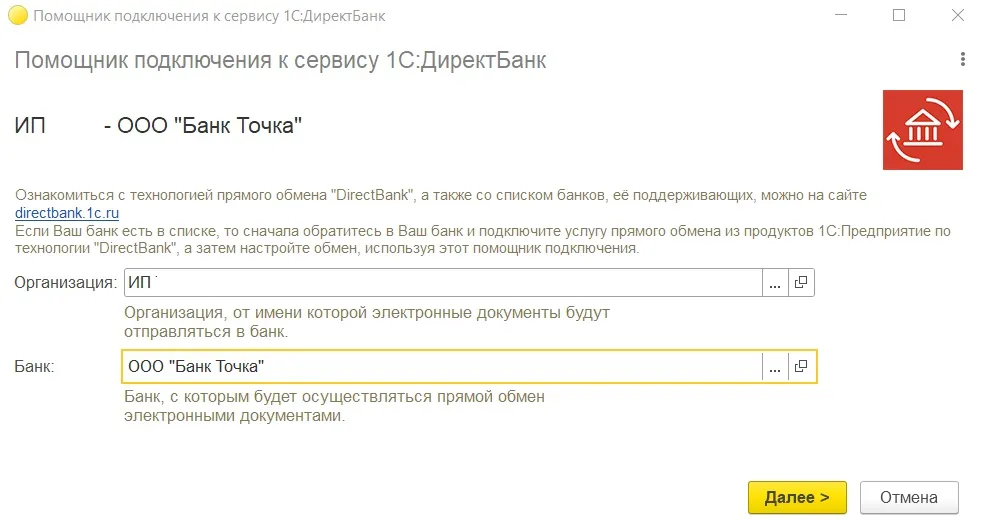This screenshot has width=986, height=527.
Task: Click the "Организация:" field label
Action: [66, 283]
